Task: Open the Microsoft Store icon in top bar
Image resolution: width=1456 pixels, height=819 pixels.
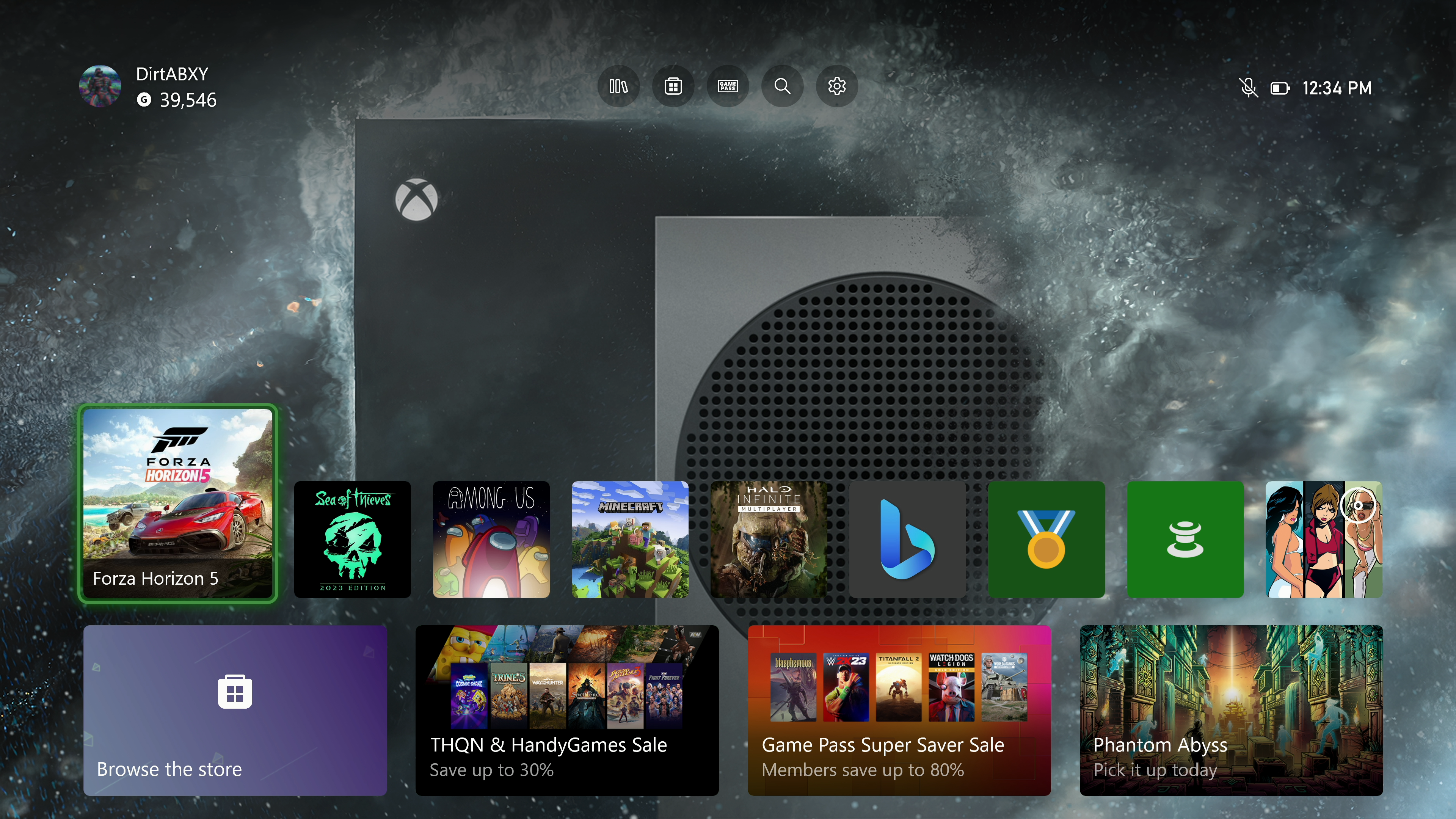Action: [673, 86]
